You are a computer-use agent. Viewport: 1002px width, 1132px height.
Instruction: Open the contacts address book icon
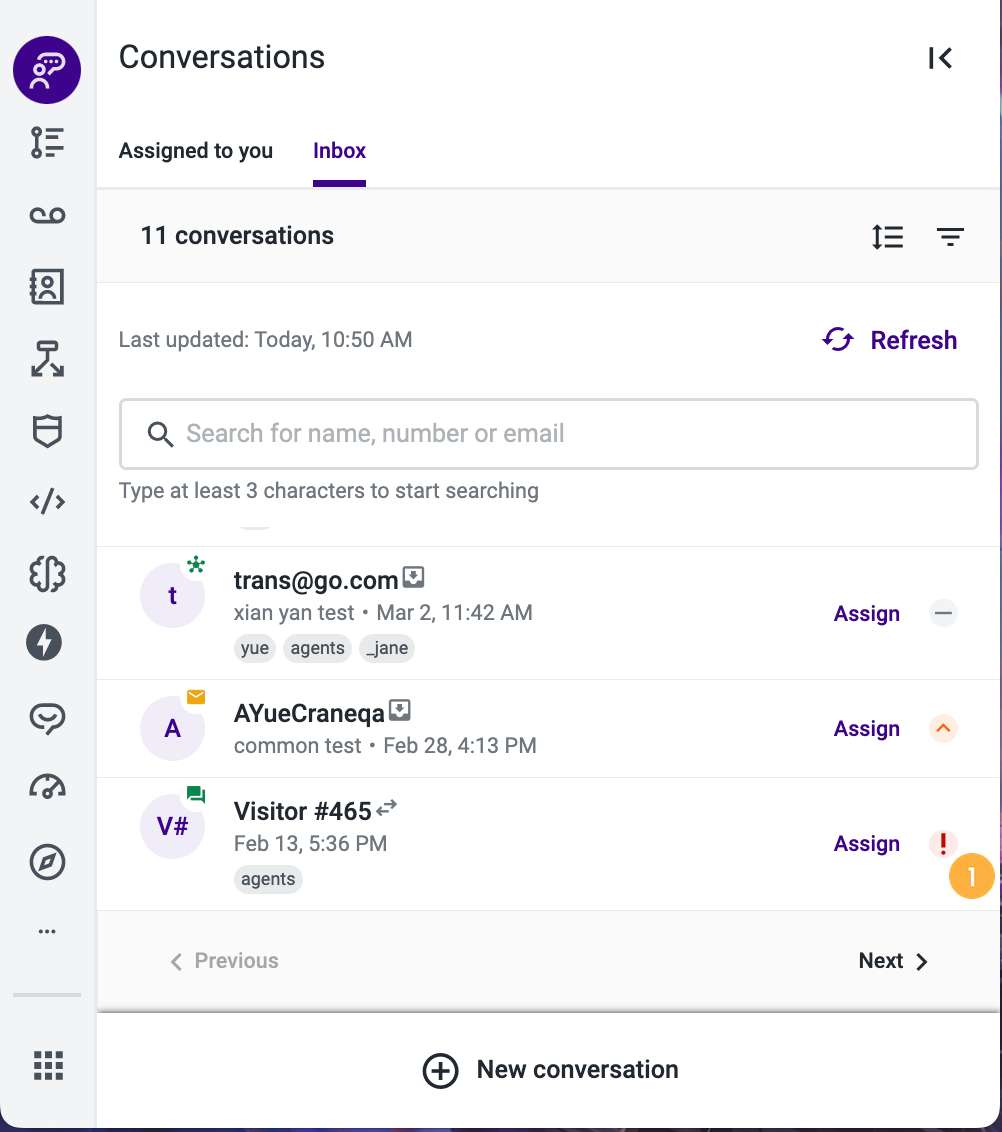click(x=47, y=287)
